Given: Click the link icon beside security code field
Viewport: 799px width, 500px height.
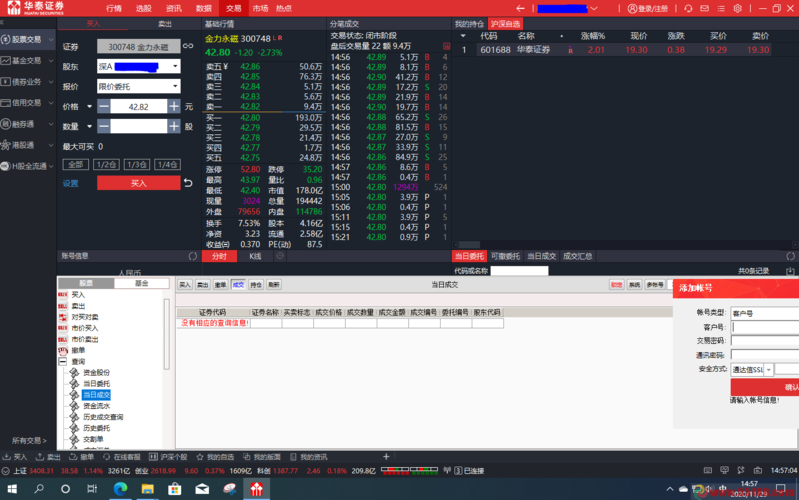Looking at the screenshot, I should click(188, 46).
